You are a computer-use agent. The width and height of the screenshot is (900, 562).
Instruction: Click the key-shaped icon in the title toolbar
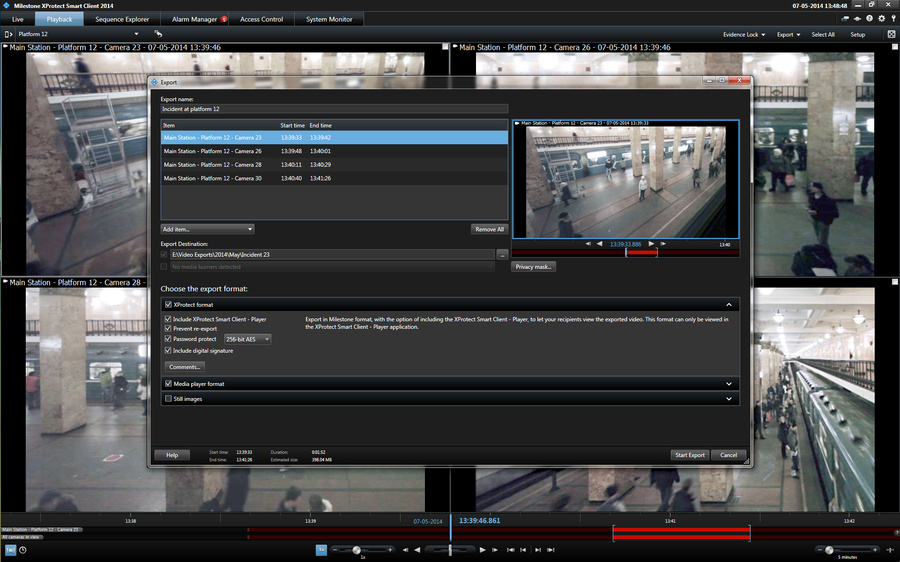click(x=893, y=19)
